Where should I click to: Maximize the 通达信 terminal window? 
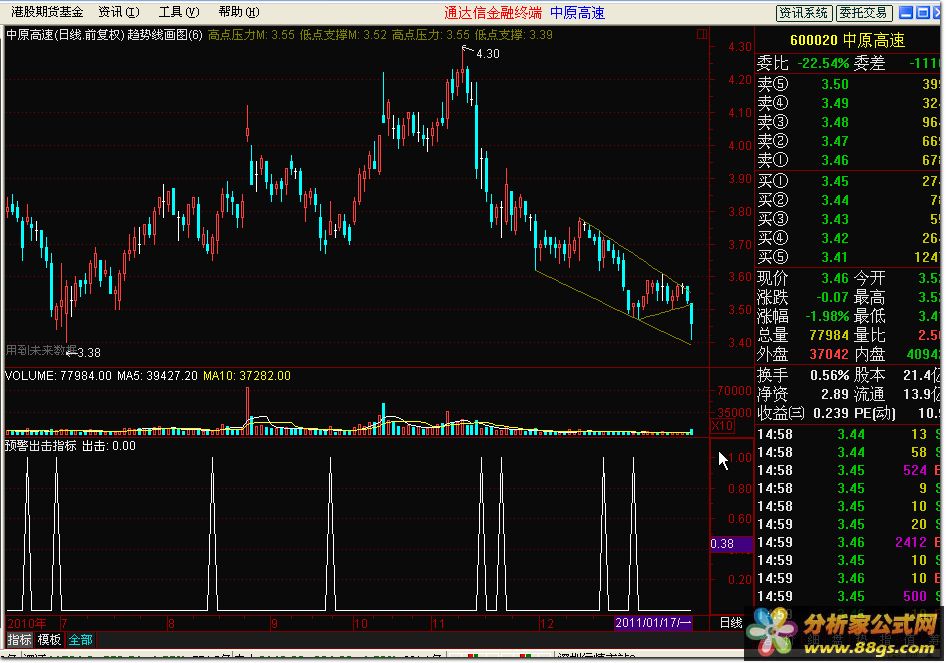tap(923, 12)
